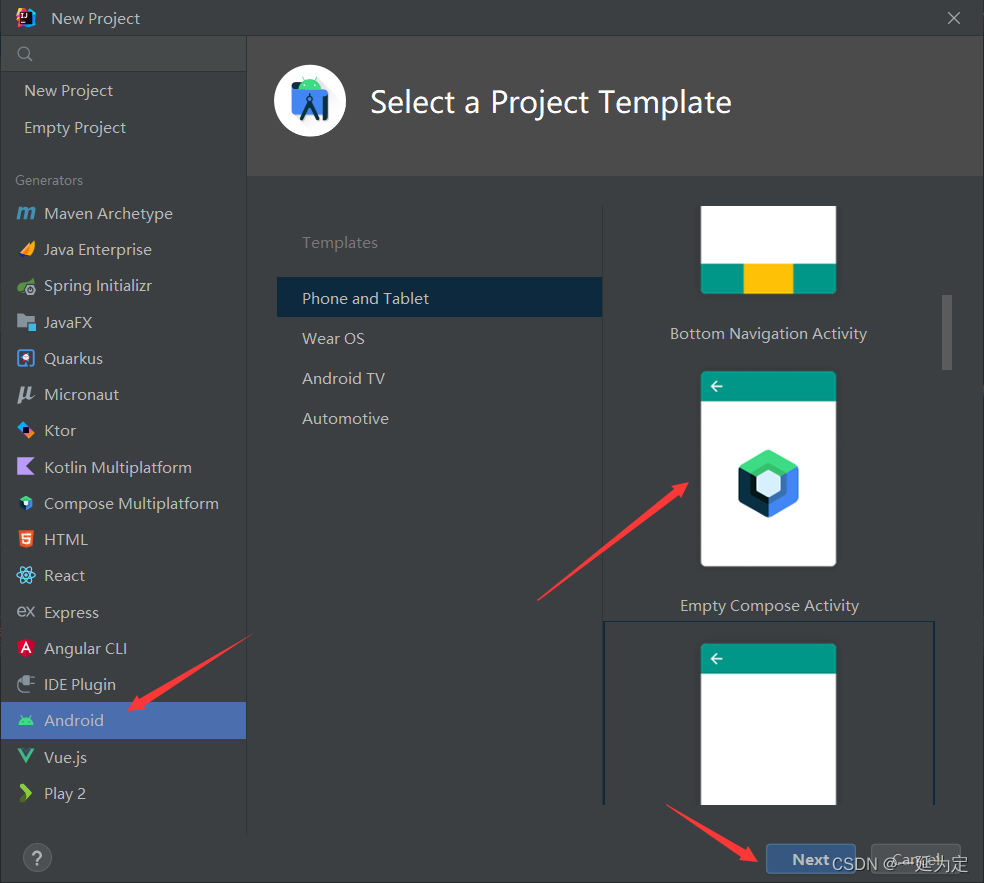Click the template list scrollbar
The height and width of the screenshot is (883, 984).
tap(947, 332)
